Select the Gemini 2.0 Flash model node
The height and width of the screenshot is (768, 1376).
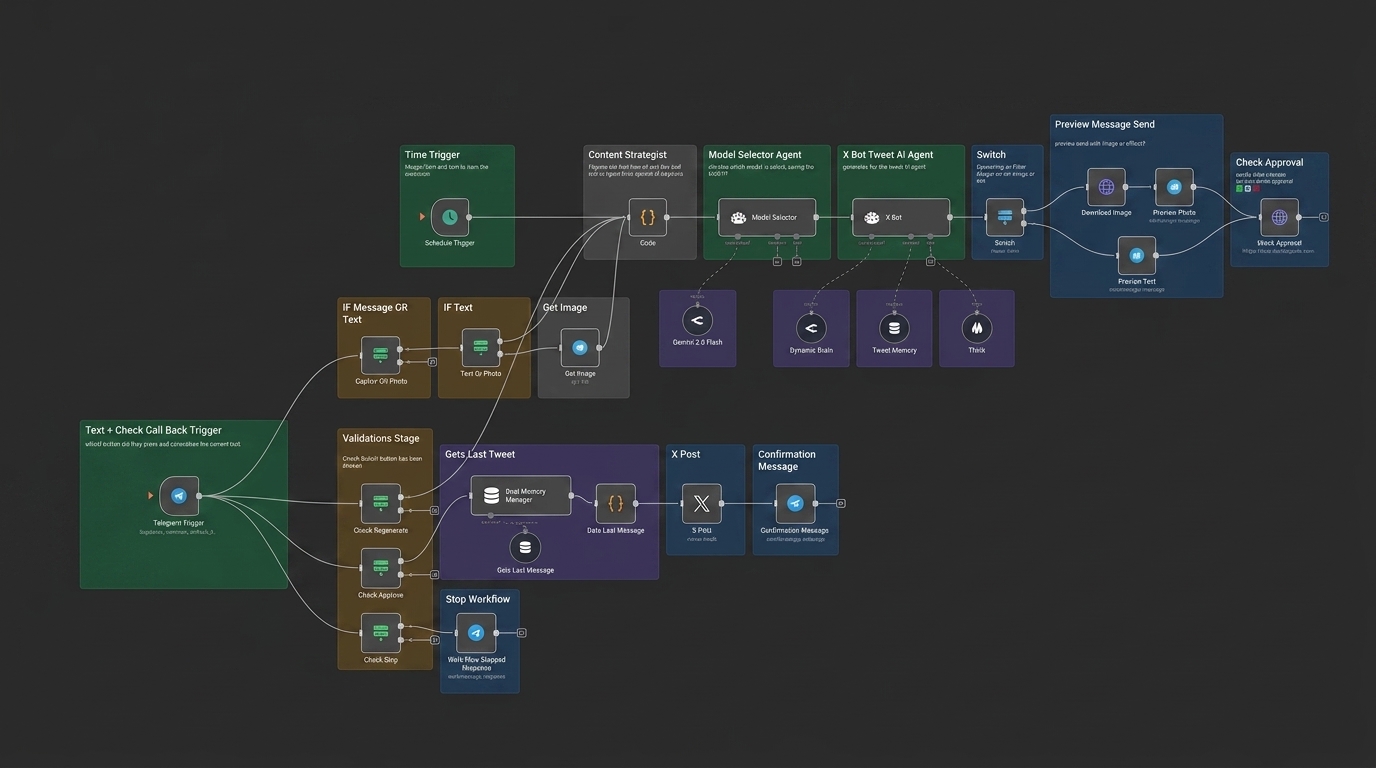point(697,322)
